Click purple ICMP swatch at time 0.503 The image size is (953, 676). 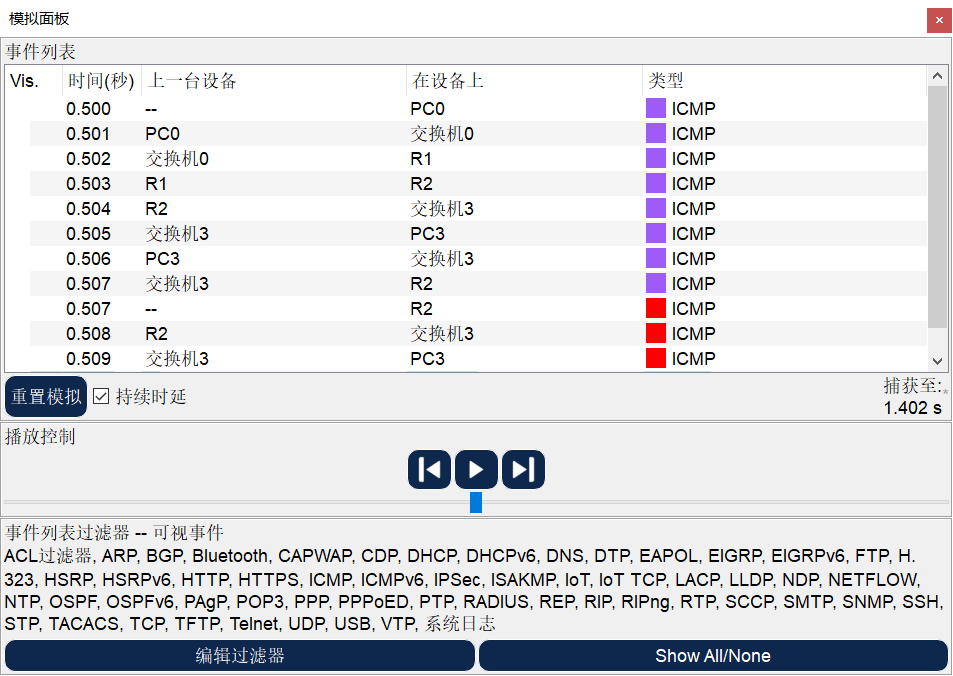(656, 183)
